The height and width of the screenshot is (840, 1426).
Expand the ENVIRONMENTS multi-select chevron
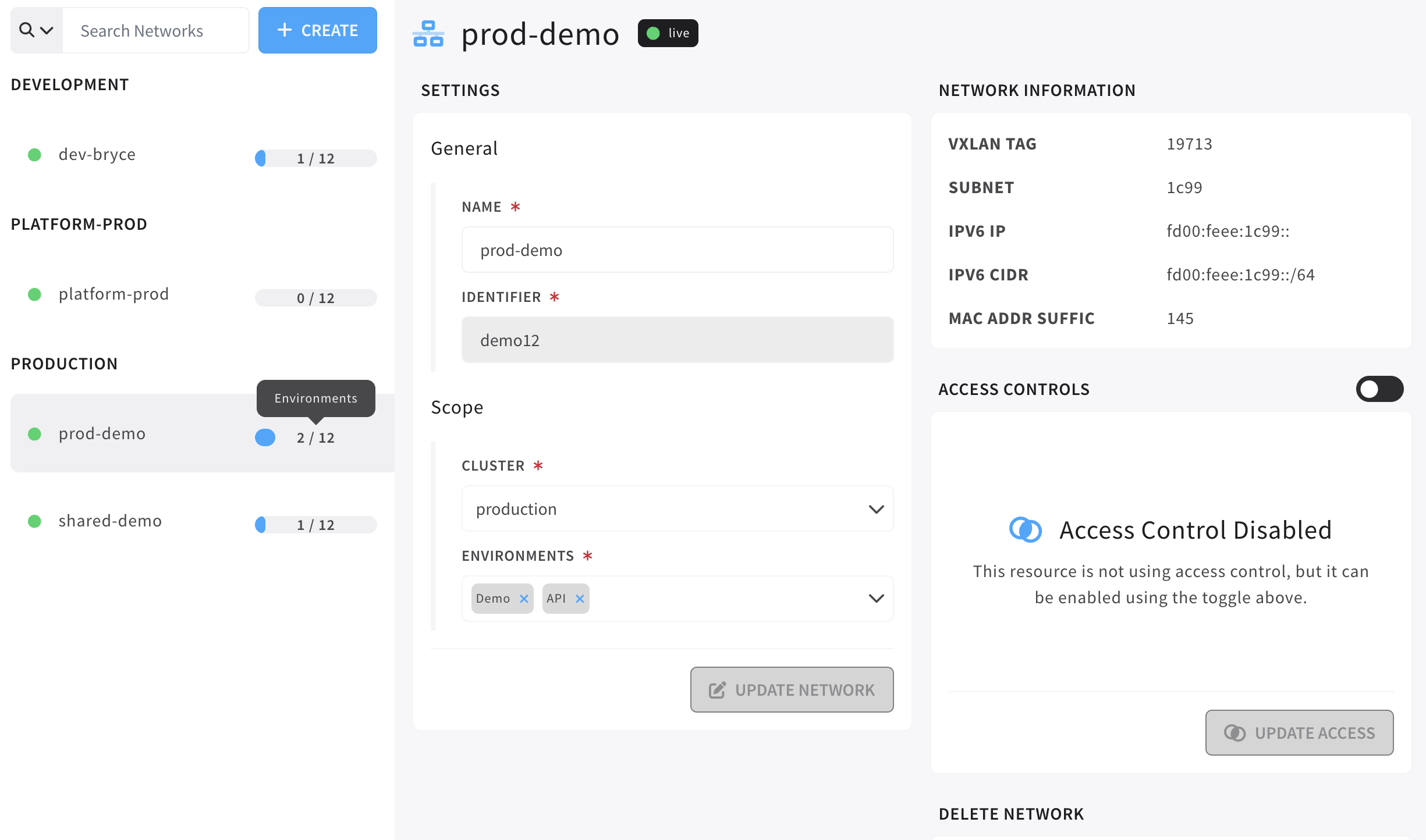pos(876,599)
